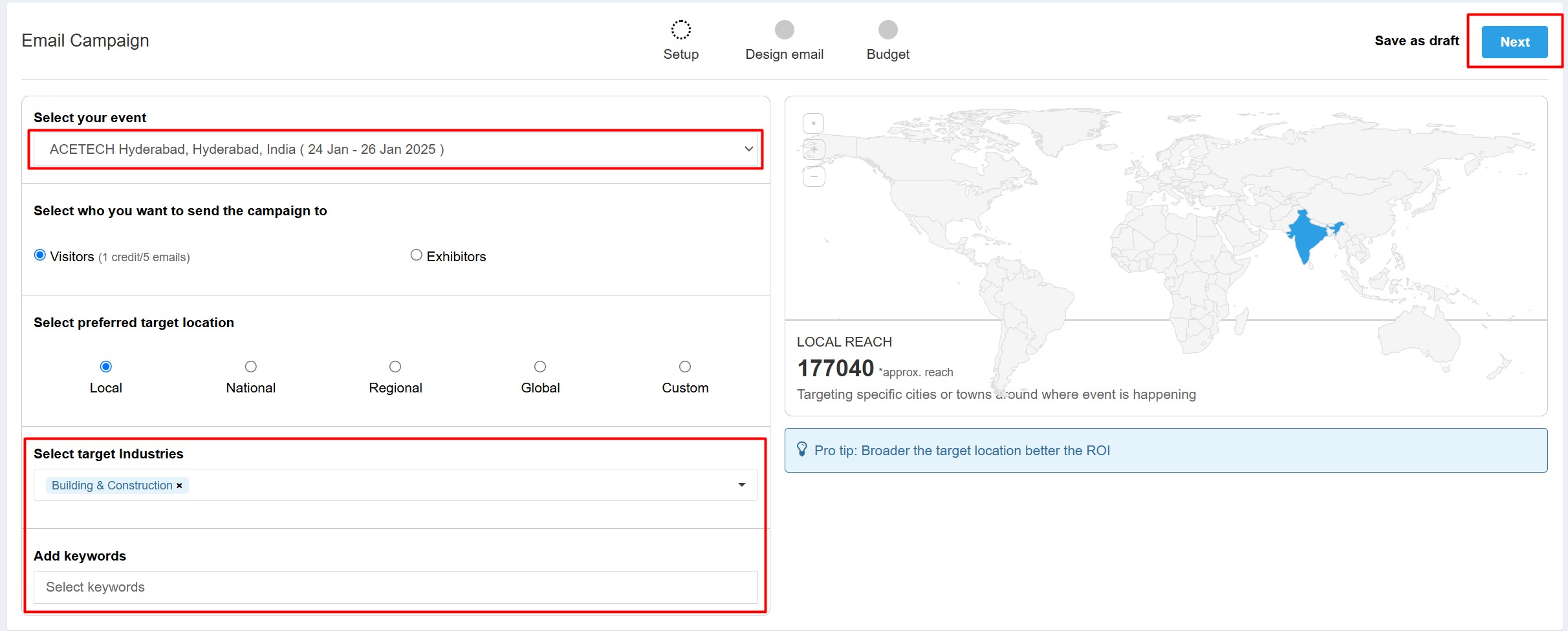Image resolution: width=1568 pixels, height=631 pixels.
Task: Go to the Design email step label
Action: 784,54
